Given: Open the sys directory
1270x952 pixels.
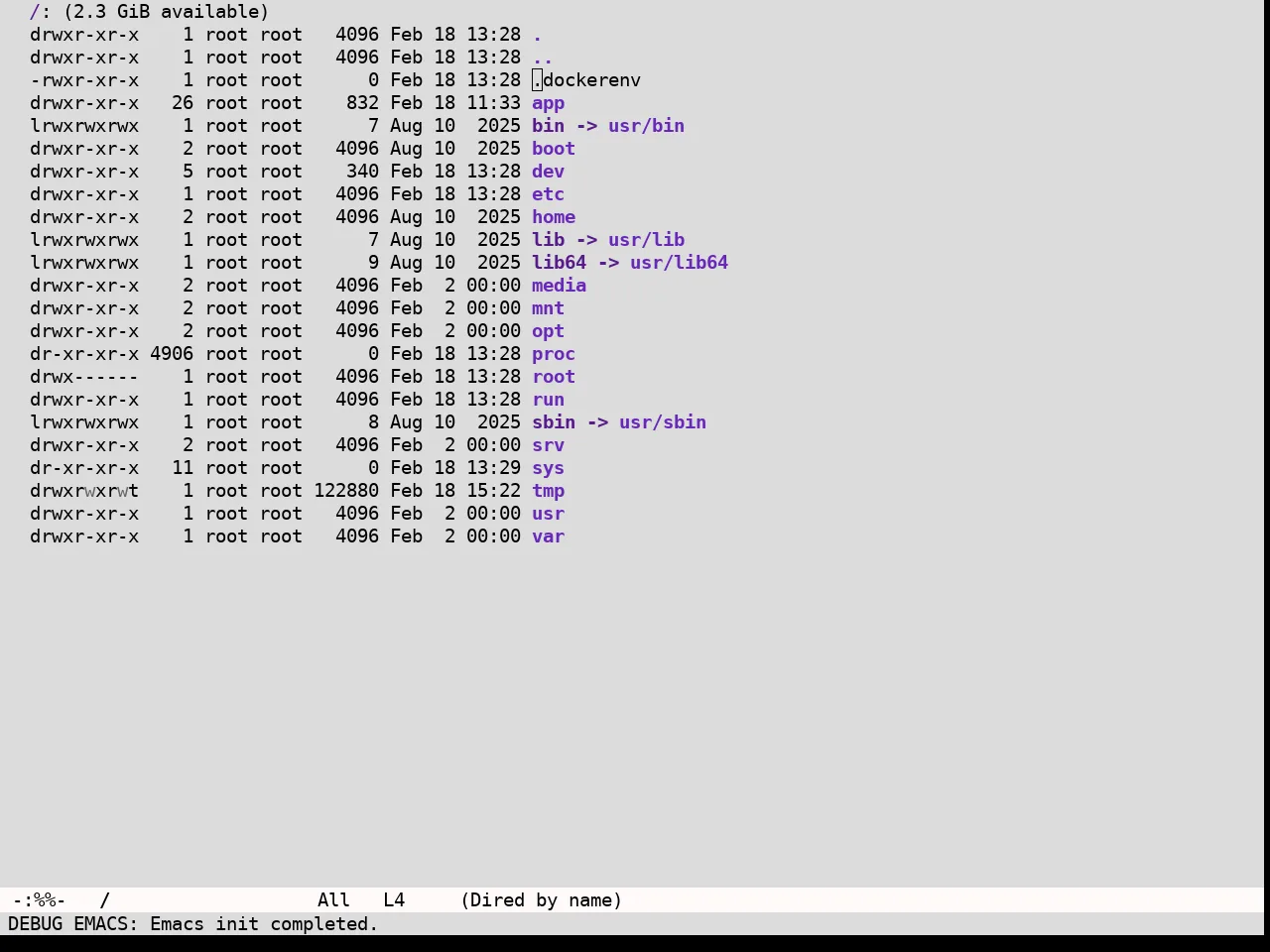Looking at the screenshot, I should [548, 468].
